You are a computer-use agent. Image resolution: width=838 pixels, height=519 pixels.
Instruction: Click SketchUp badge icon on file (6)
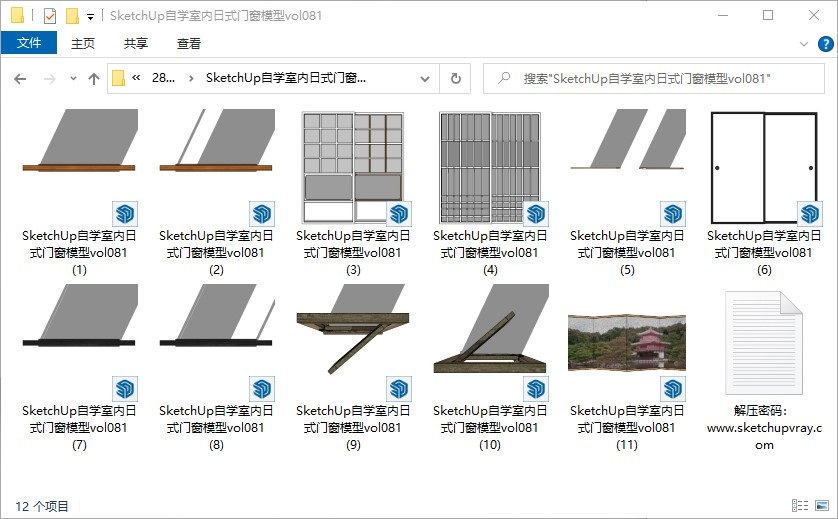click(x=810, y=214)
